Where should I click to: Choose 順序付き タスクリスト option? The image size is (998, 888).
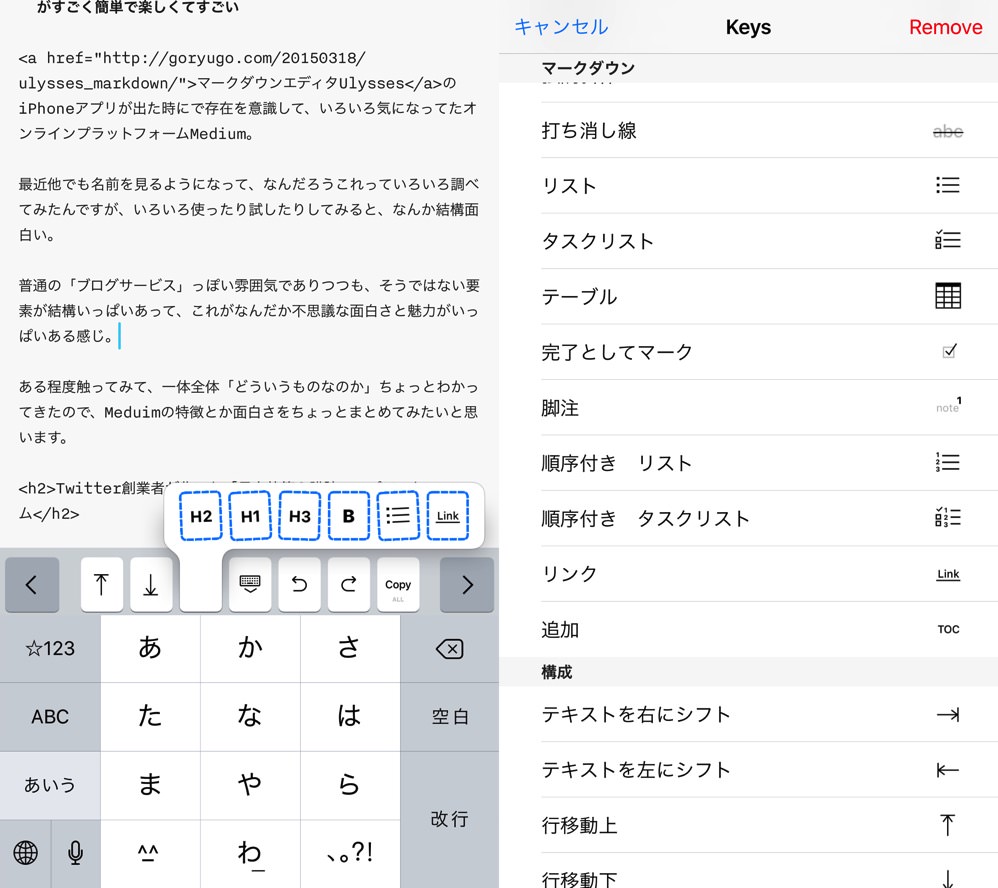pos(748,518)
